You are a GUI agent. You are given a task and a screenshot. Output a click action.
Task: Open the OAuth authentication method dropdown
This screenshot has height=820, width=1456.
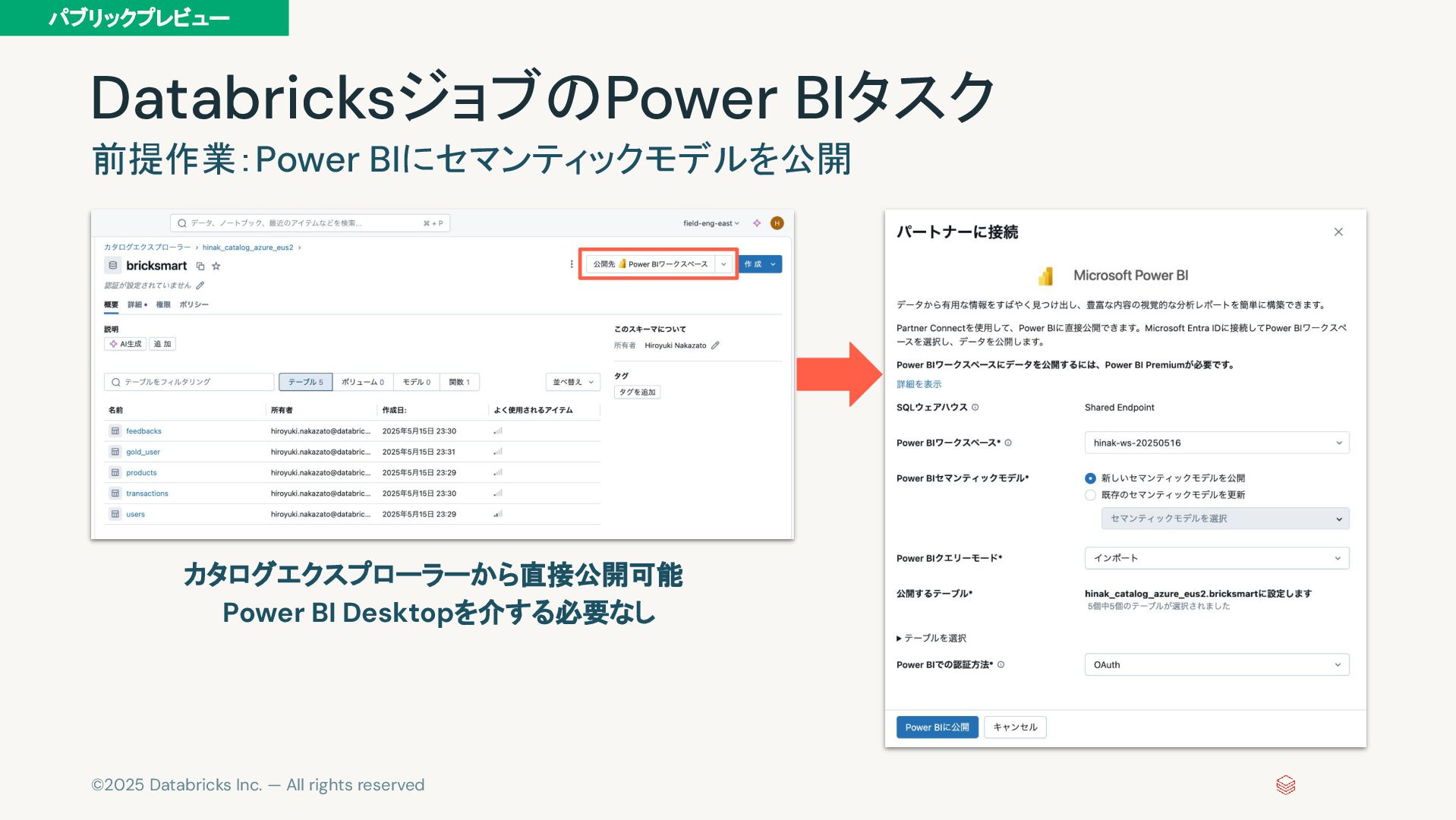pos(1217,665)
